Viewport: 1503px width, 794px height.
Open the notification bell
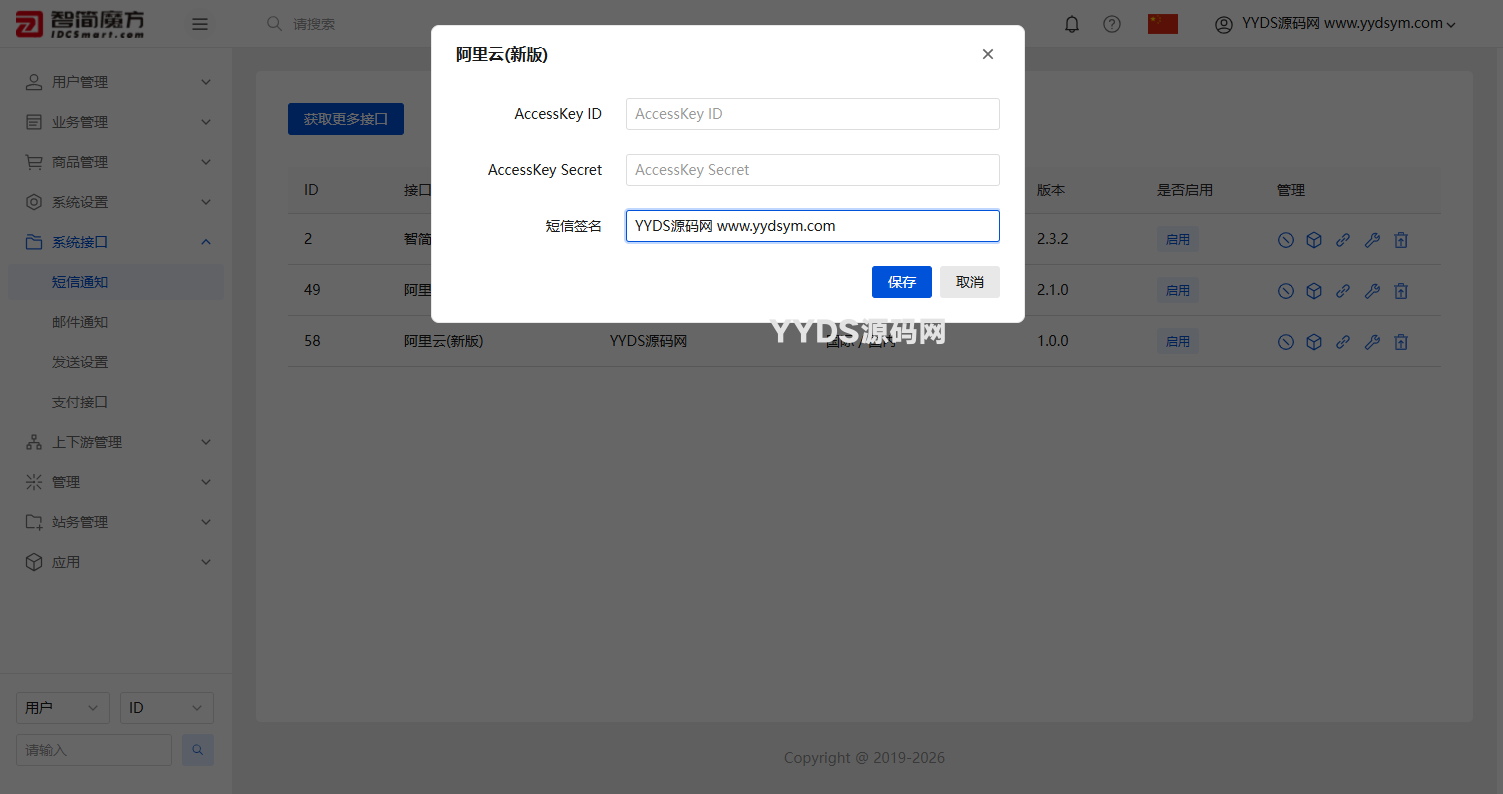[x=1071, y=23]
